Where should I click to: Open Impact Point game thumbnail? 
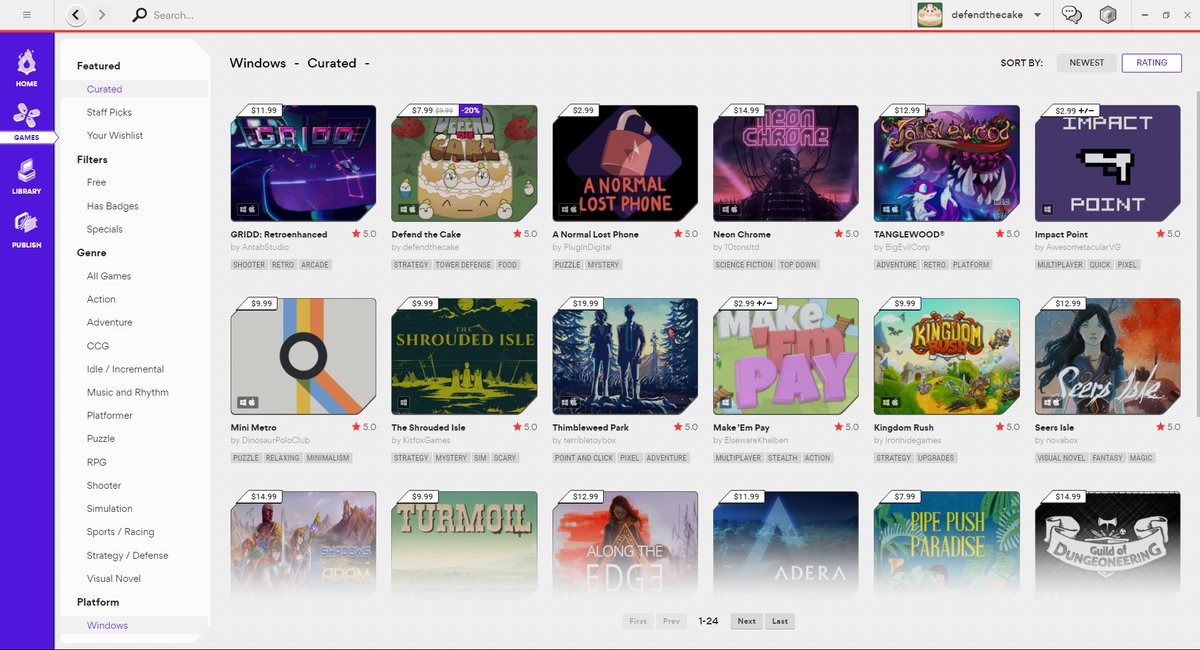click(1108, 163)
